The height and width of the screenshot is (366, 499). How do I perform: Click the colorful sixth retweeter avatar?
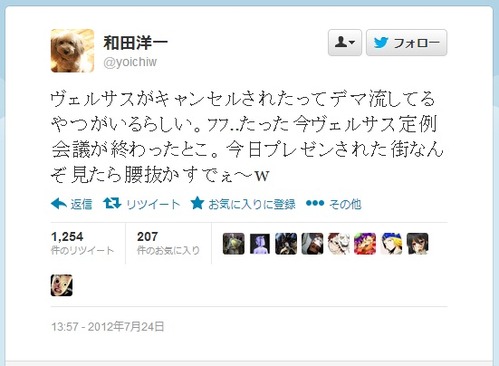pos(365,244)
